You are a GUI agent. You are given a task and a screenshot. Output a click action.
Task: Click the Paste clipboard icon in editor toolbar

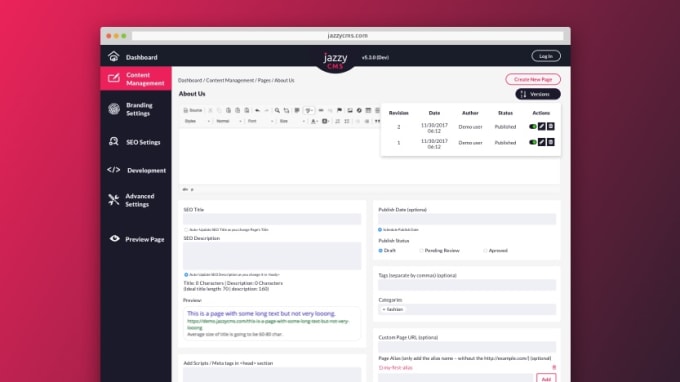coord(228,111)
